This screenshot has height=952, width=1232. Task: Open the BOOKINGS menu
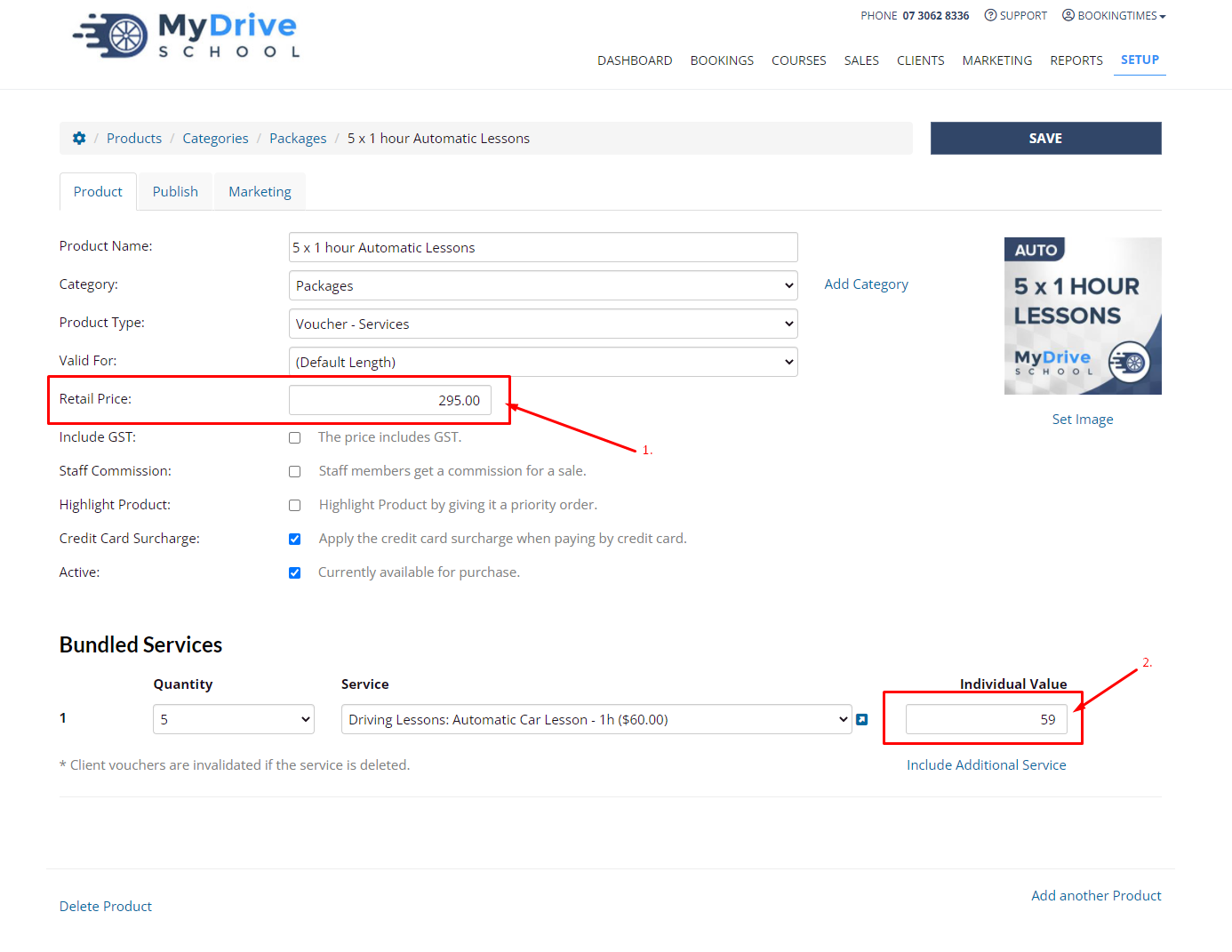point(722,60)
